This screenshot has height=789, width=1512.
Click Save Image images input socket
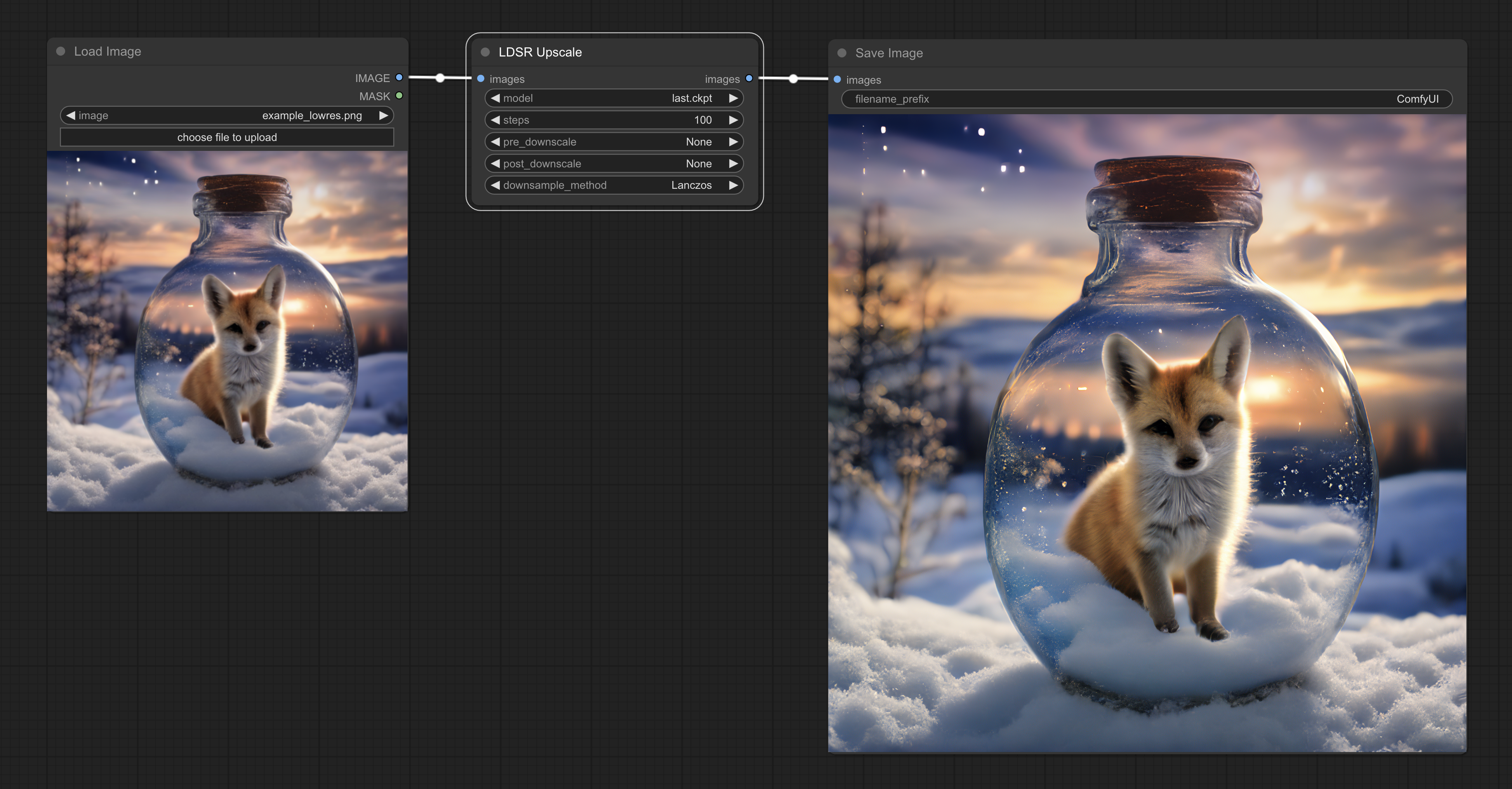coord(838,79)
